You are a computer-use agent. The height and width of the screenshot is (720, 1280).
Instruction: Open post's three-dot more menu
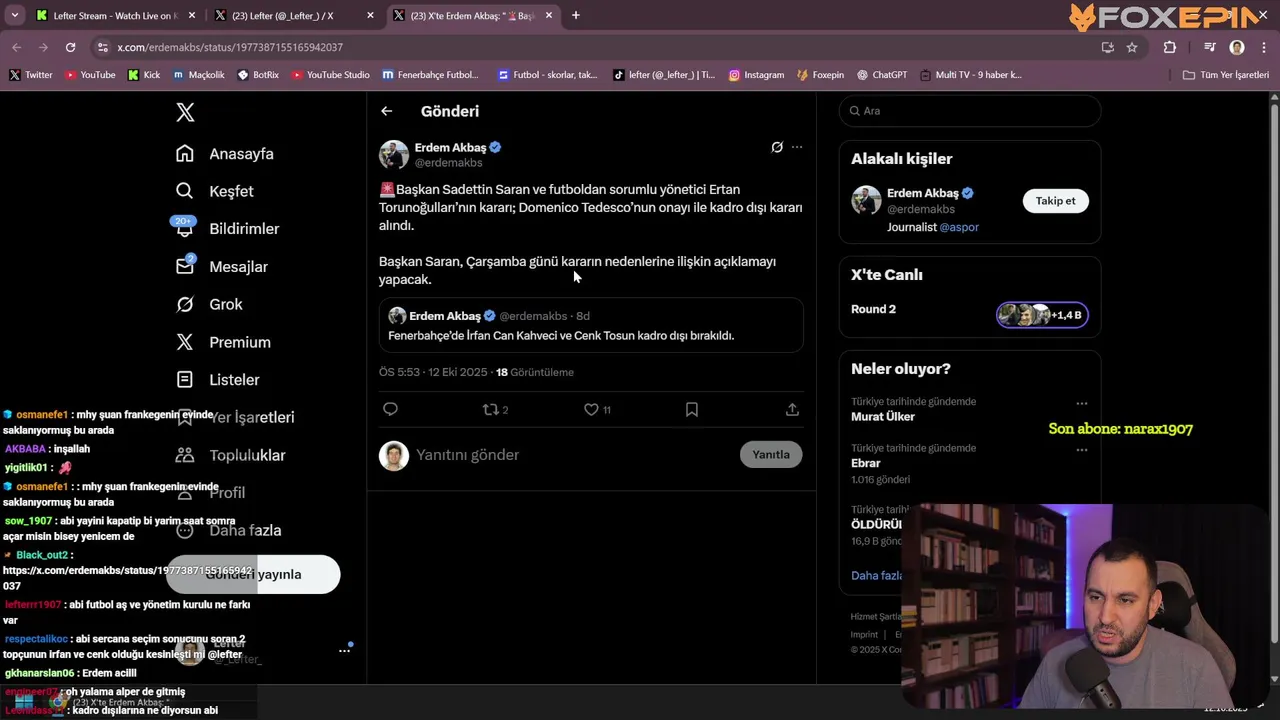pyautogui.click(x=797, y=147)
